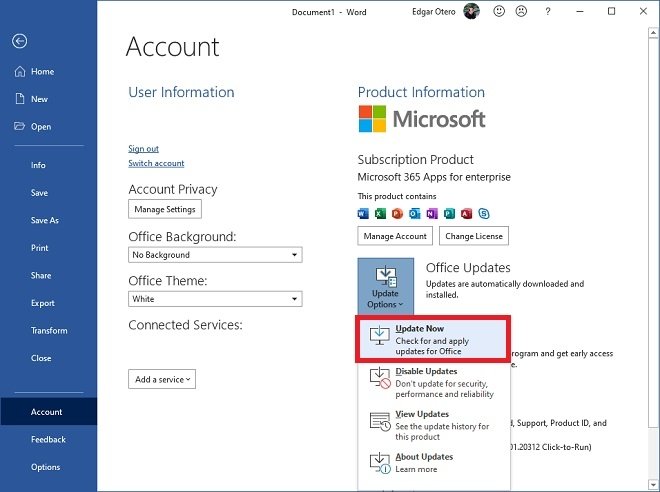Select Update Now from the menu
660x492 pixels.
[433, 339]
